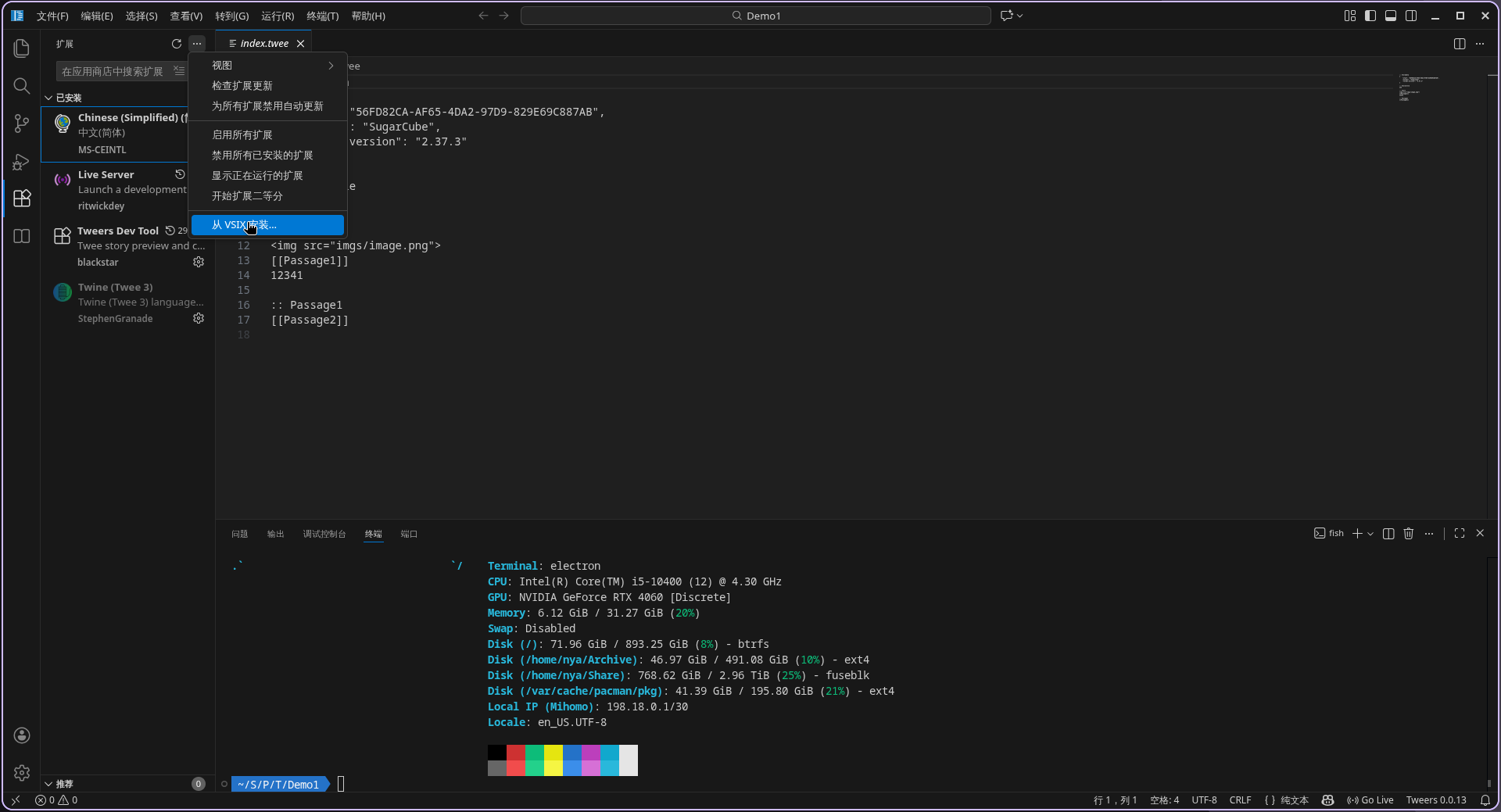Maximize the terminal panel size
This screenshot has width=1501, height=812.
tap(1460, 533)
